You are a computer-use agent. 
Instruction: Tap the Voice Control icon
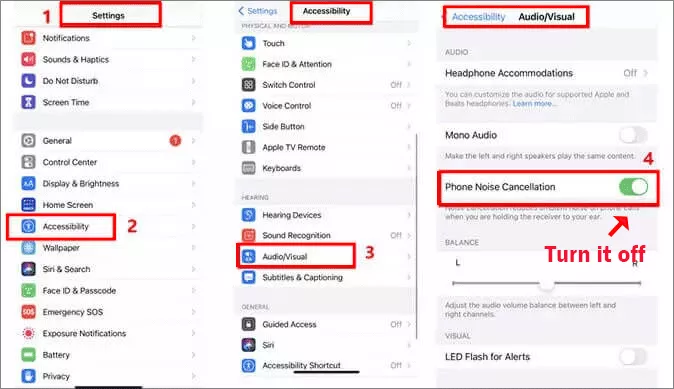pyautogui.click(x=248, y=105)
